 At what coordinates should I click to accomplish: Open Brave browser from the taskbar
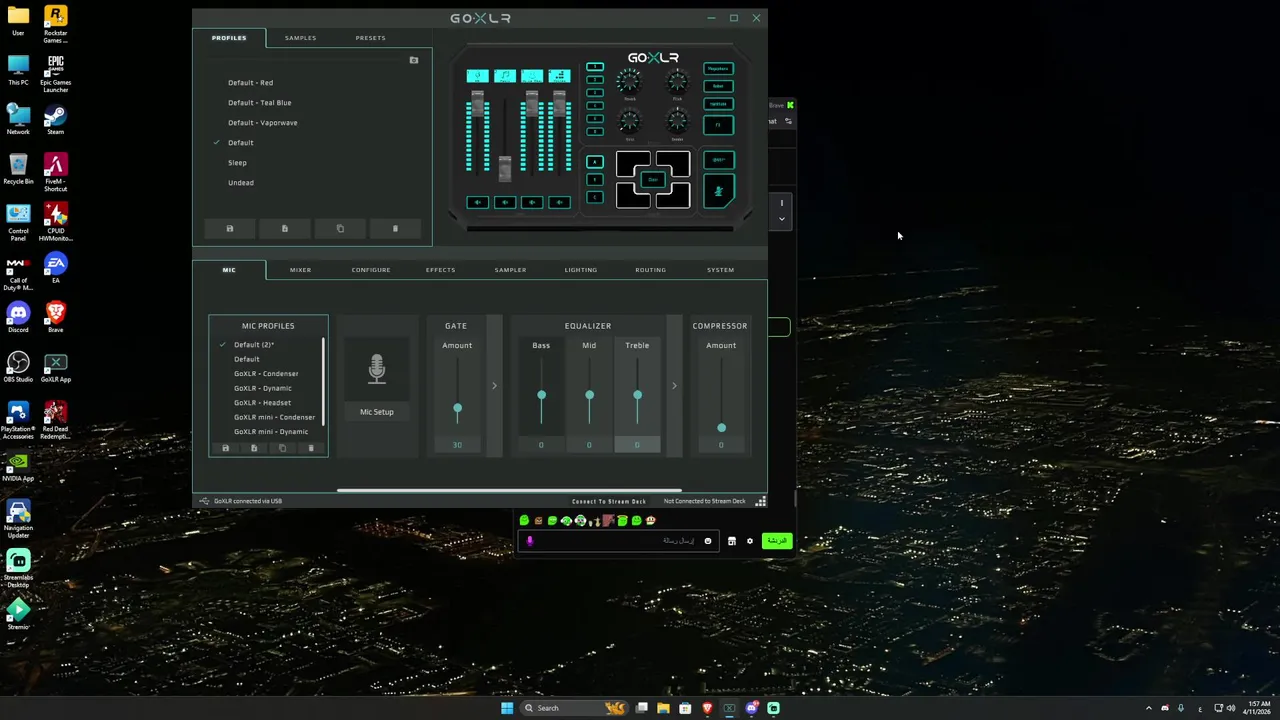(x=707, y=708)
